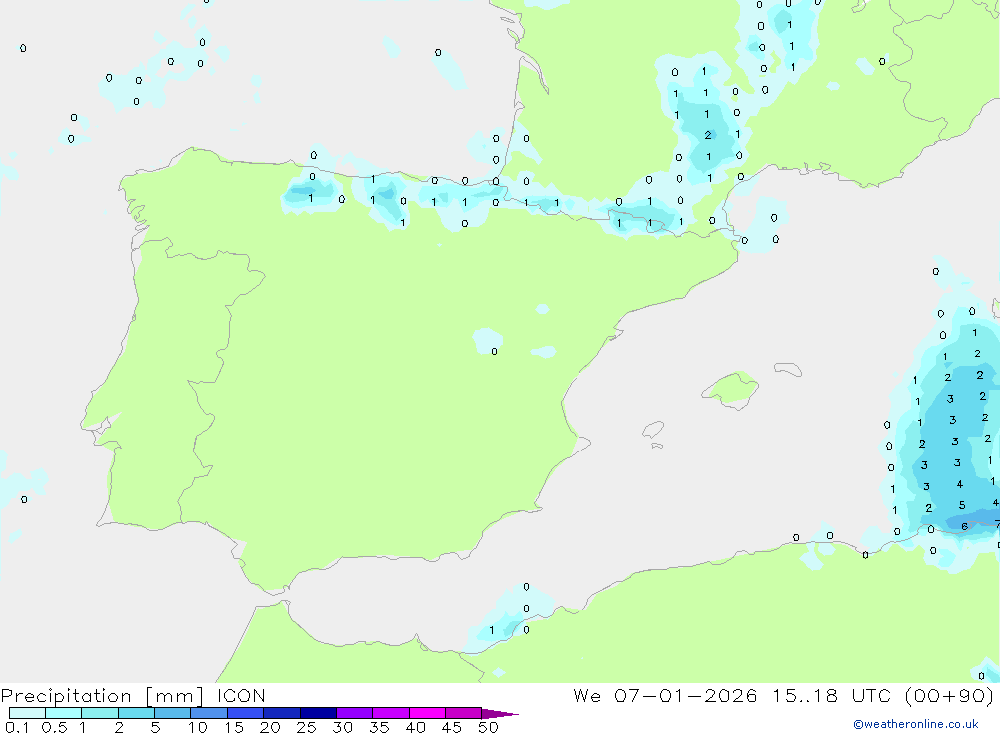Click the "5" precipitation value east of Mallorca

pos(962,505)
